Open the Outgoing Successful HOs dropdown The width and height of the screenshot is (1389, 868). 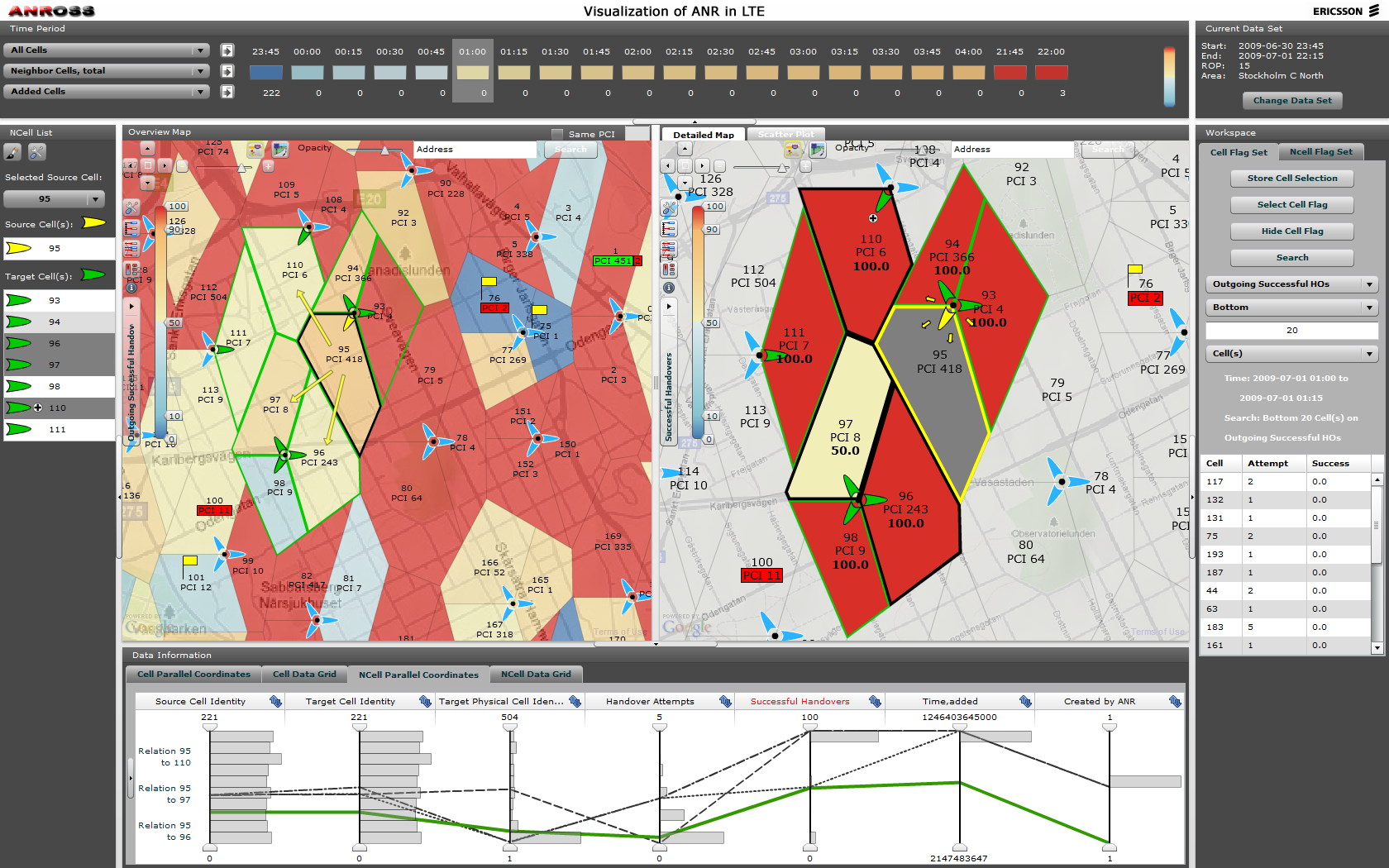coord(1291,284)
